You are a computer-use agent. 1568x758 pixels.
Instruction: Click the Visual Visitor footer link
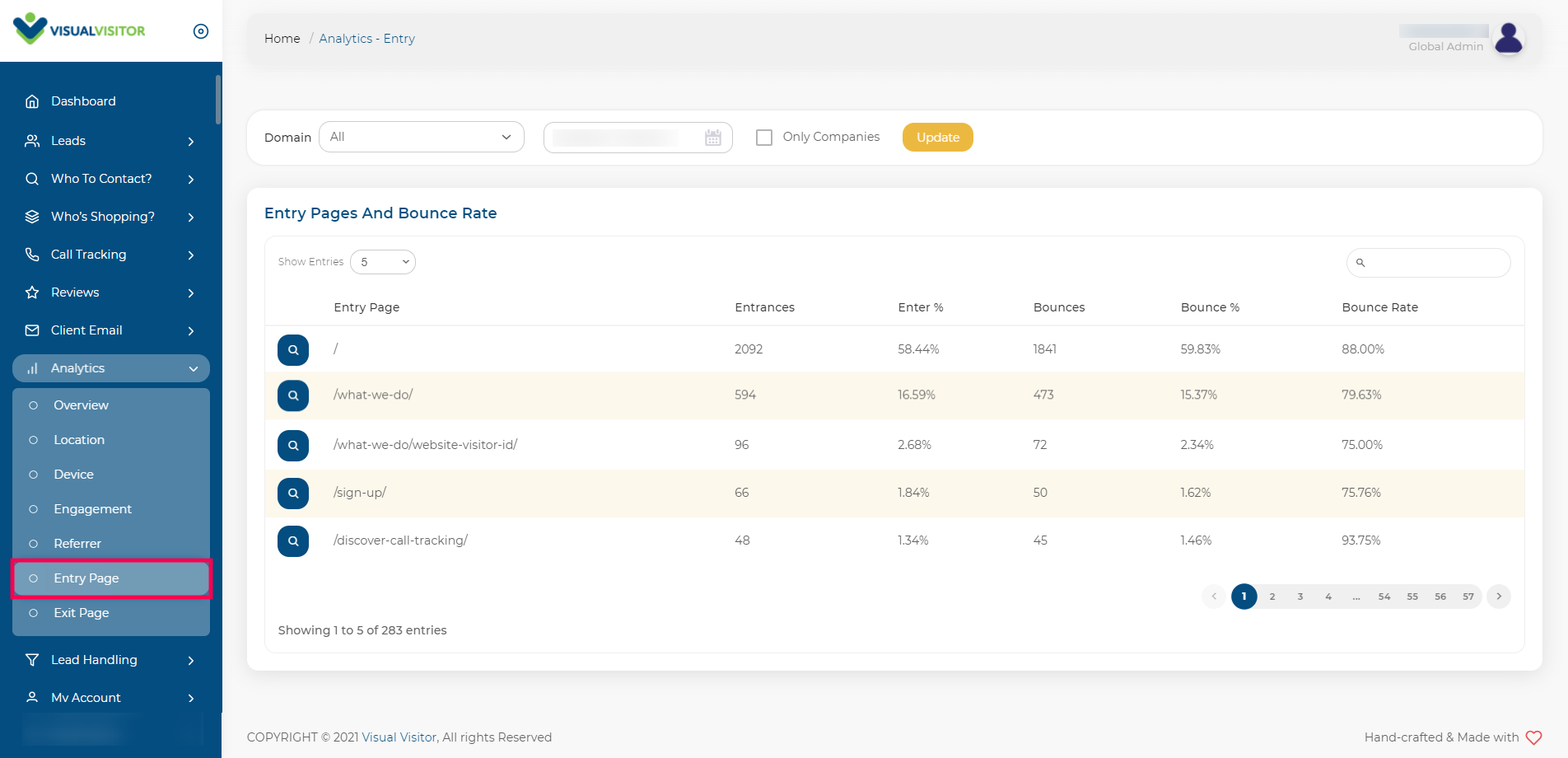(x=399, y=737)
